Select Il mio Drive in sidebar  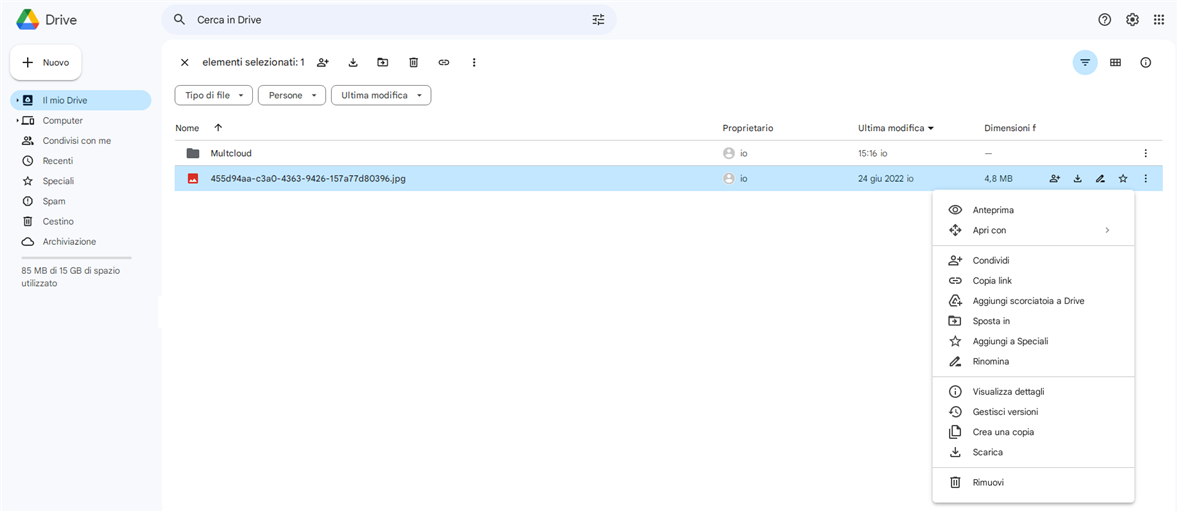pyautogui.click(x=81, y=100)
